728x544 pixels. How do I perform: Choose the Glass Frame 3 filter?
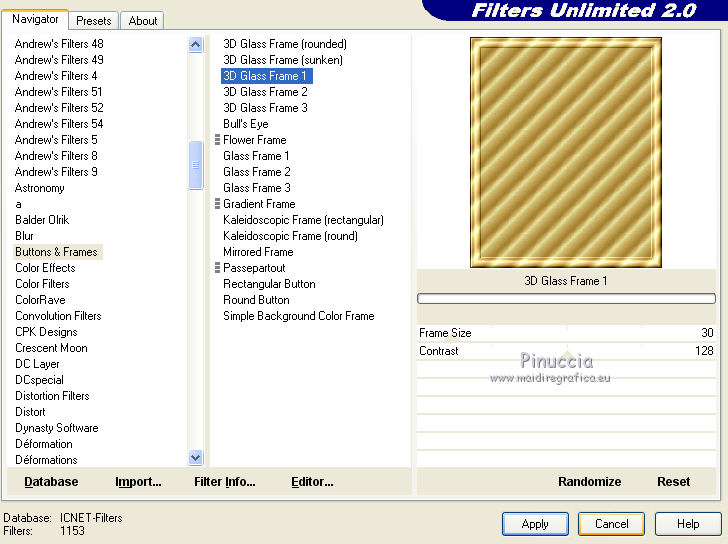[x=257, y=188]
